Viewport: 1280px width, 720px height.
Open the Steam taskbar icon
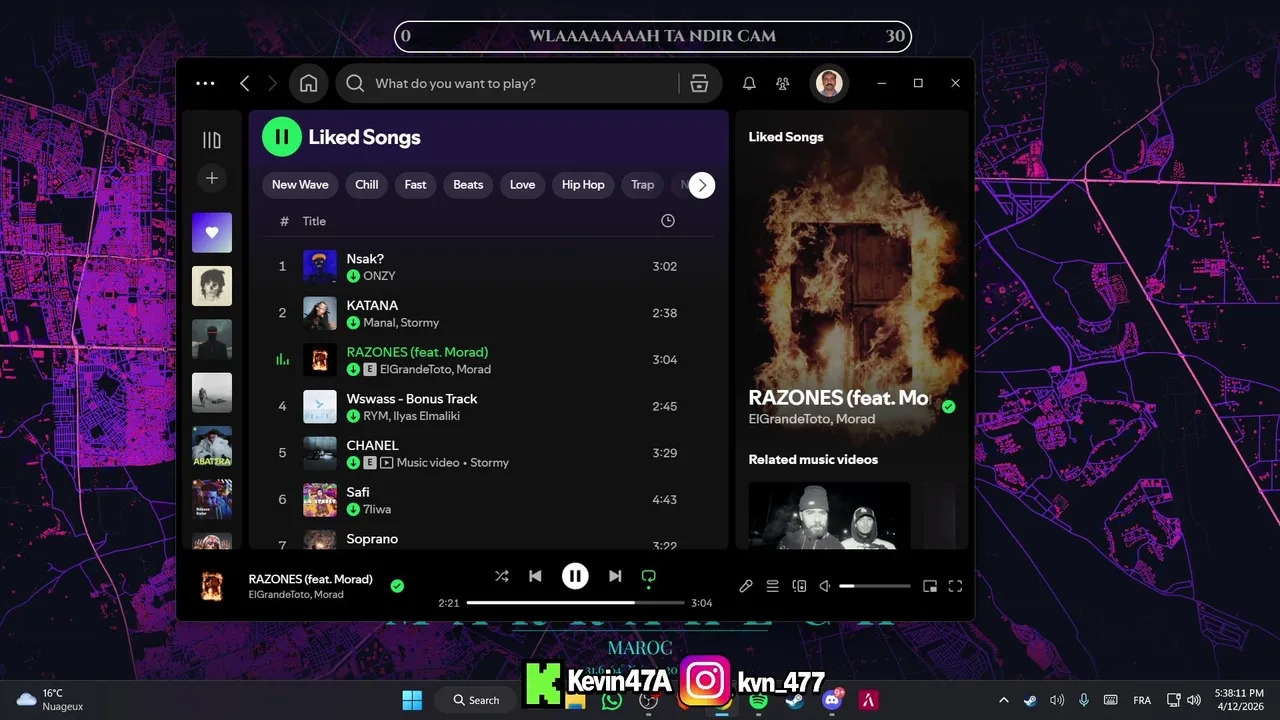pyautogui.click(x=794, y=700)
